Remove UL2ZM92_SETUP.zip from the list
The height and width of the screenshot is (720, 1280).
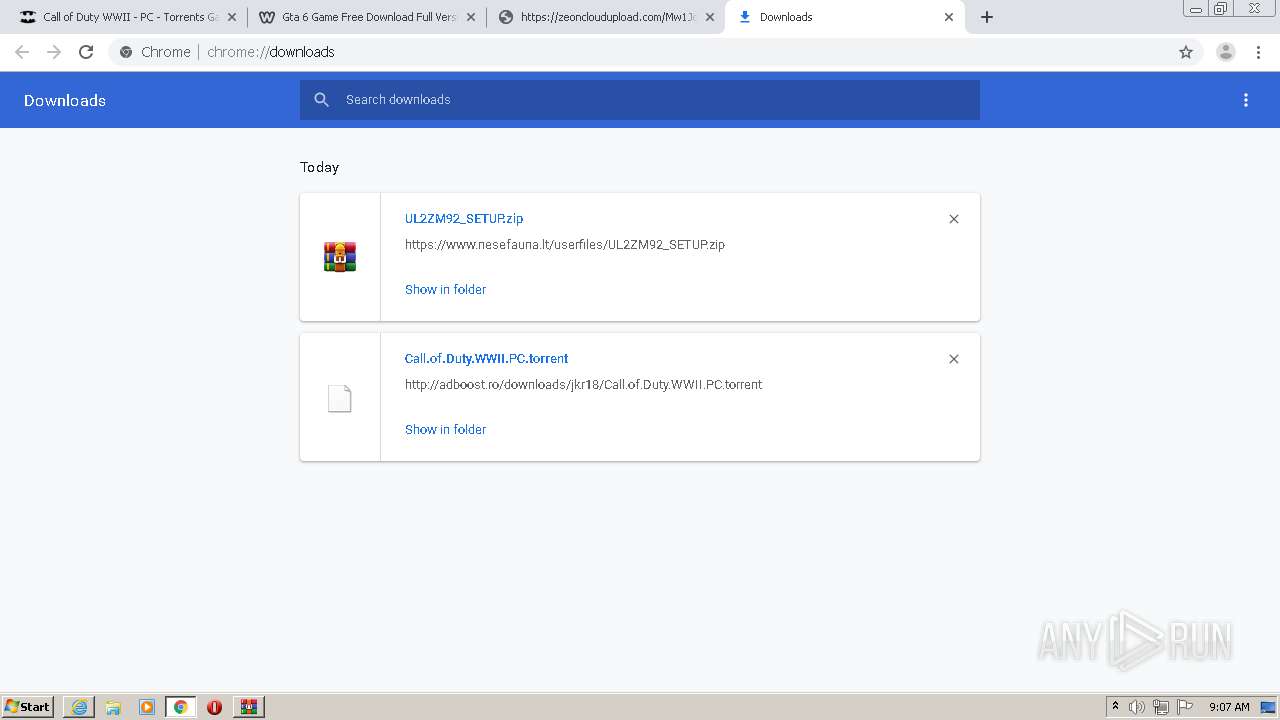(954, 219)
